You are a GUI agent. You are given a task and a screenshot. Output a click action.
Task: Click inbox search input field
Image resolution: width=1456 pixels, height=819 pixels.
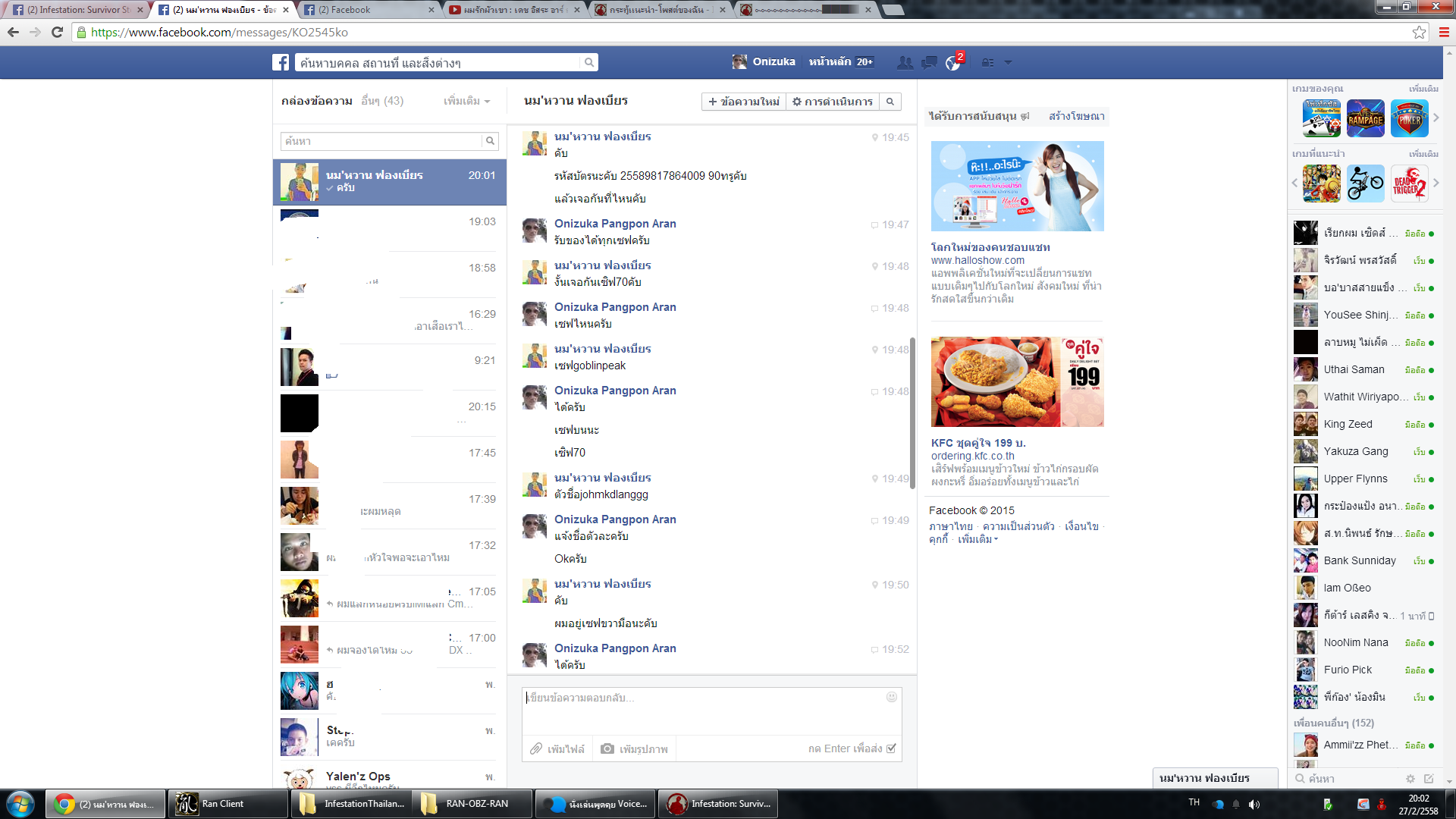pyautogui.click(x=381, y=141)
